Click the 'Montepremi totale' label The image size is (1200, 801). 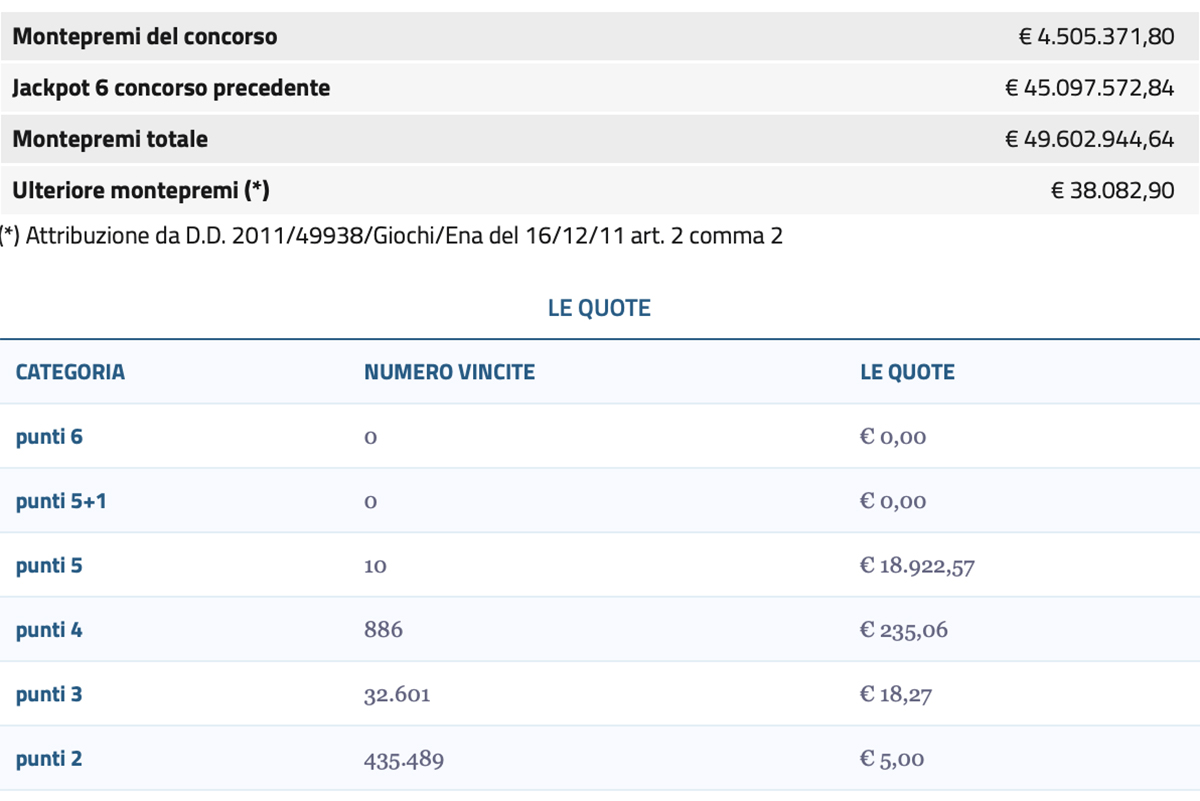coord(110,139)
